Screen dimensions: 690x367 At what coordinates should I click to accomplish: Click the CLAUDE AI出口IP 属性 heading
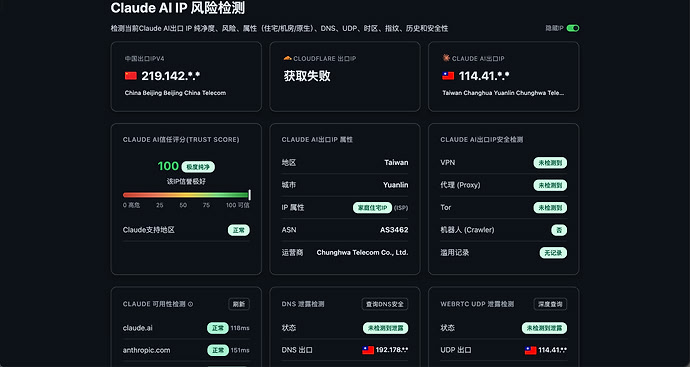point(317,139)
